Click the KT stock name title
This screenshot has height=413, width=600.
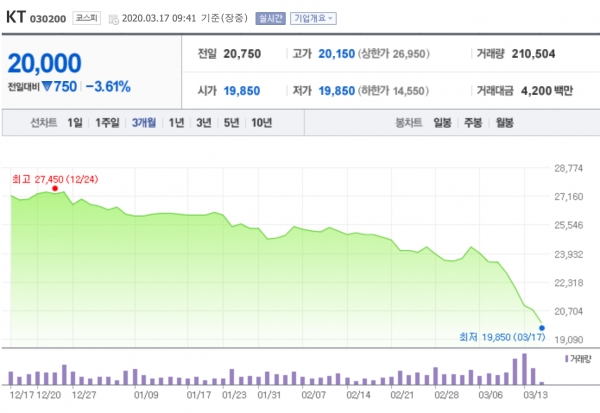tap(16, 17)
